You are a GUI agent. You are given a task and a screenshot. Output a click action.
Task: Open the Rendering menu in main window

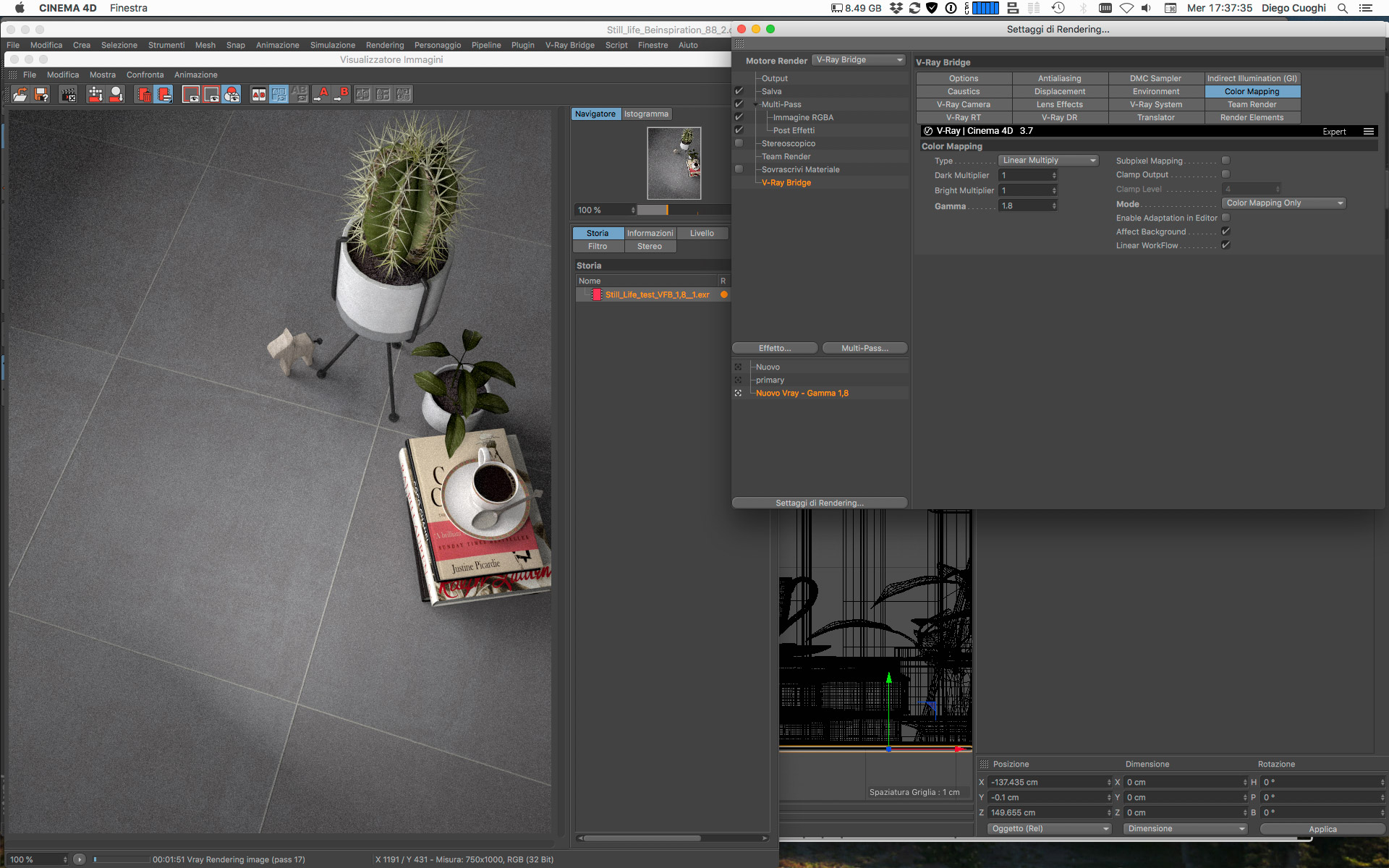[x=385, y=45]
